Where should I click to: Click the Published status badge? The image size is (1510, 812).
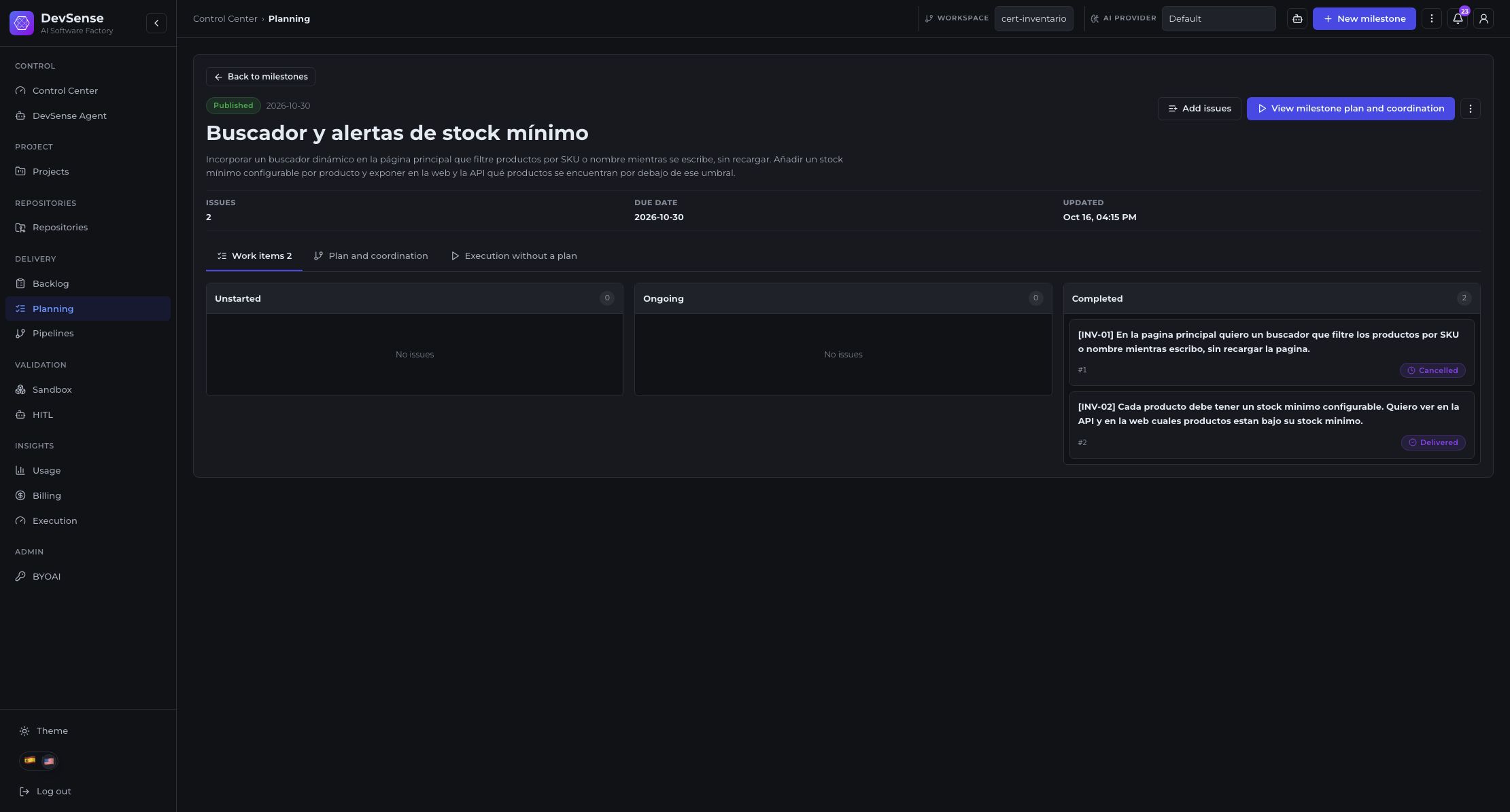click(233, 105)
